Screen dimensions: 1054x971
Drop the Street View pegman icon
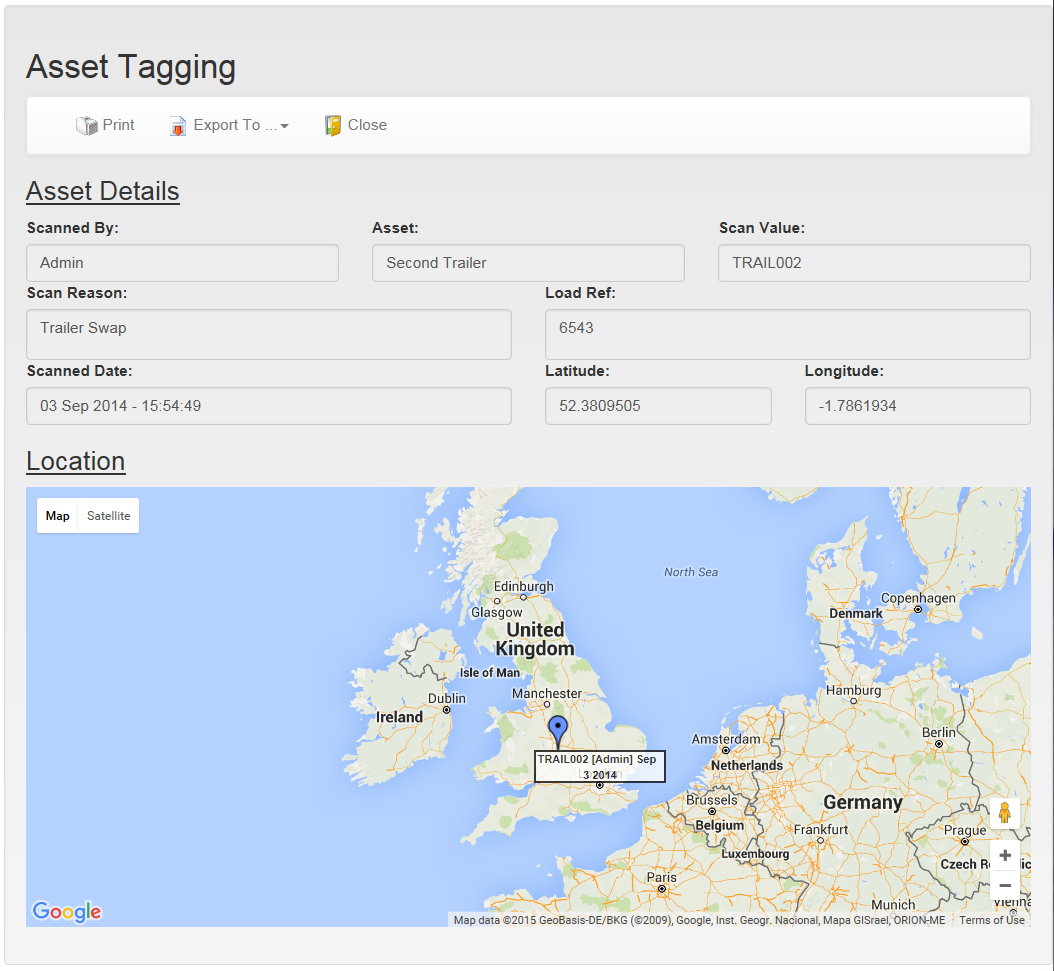1005,813
